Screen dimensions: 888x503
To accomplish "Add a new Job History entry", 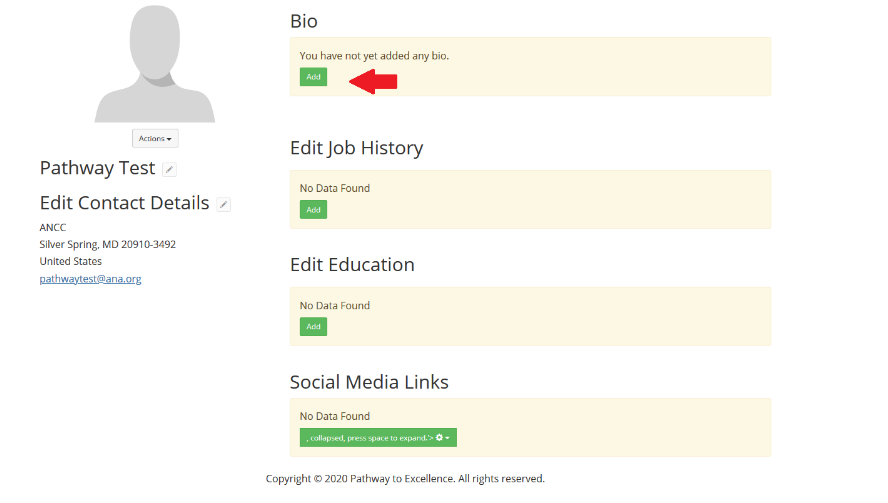I will tap(313, 210).
